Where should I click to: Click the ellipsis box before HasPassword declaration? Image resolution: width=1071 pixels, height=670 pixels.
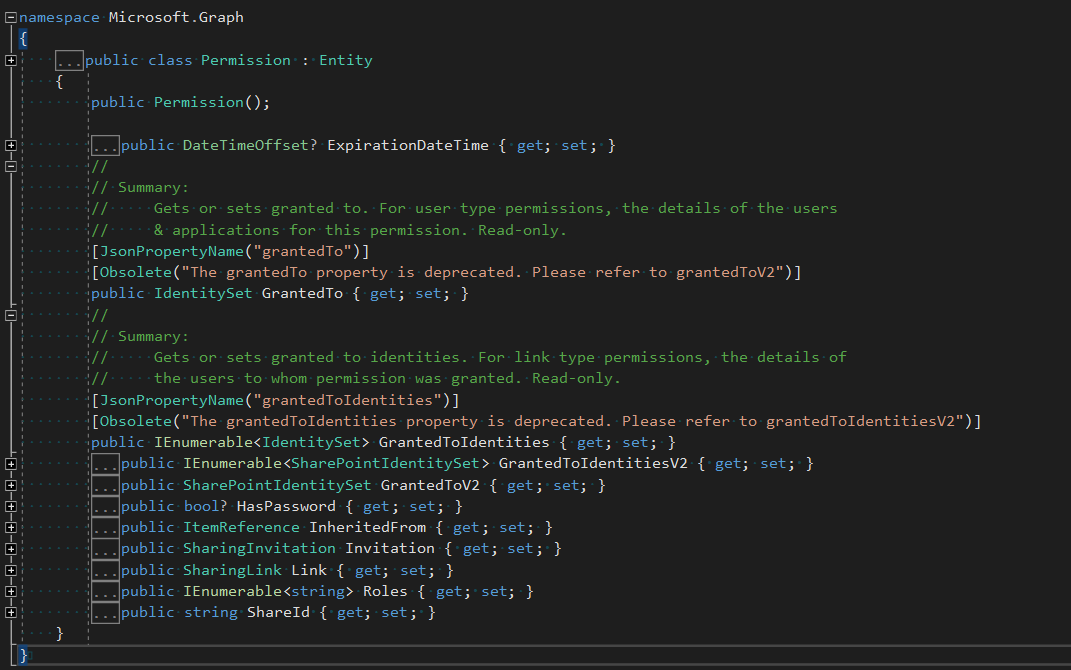click(105, 507)
